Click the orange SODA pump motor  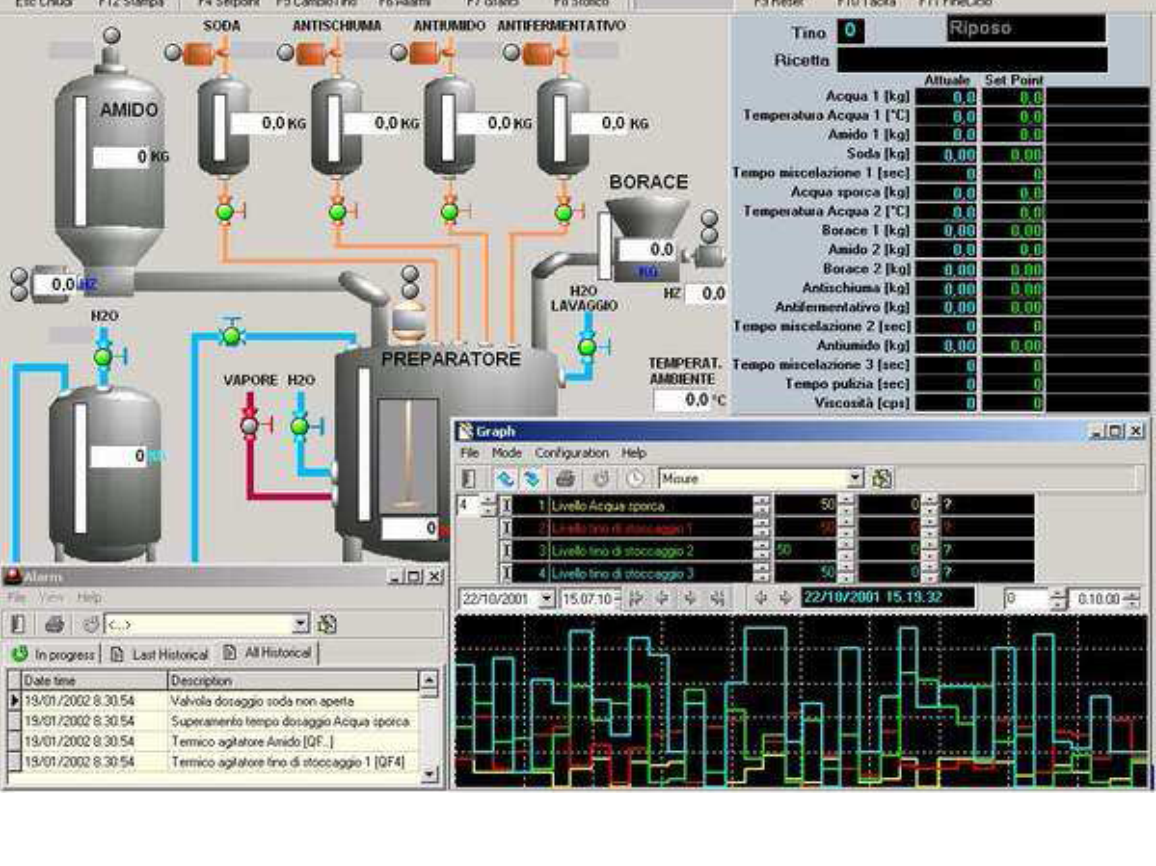[x=198, y=53]
